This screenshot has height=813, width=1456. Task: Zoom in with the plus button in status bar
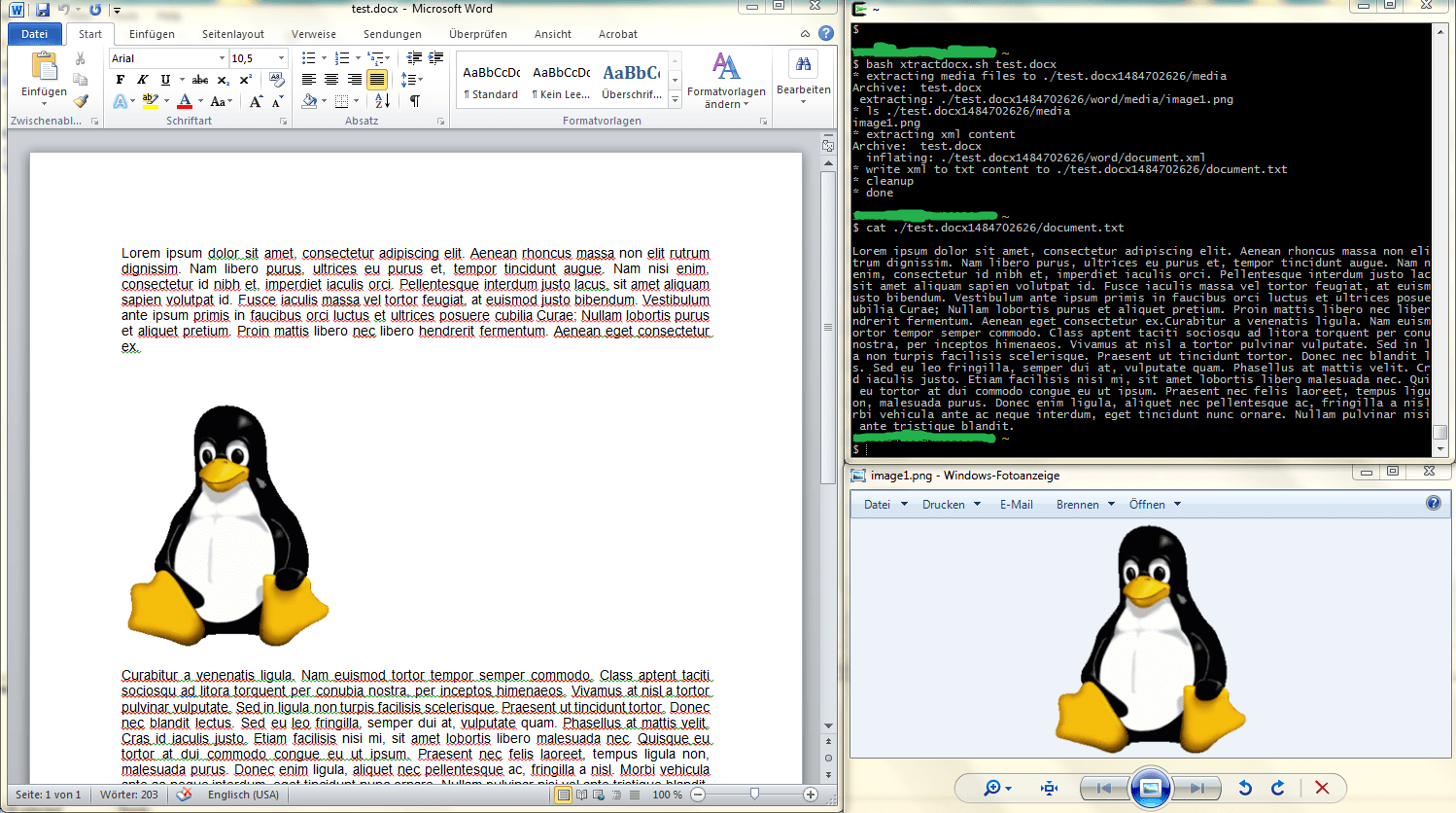pyautogui.click(x=811, y=795)
